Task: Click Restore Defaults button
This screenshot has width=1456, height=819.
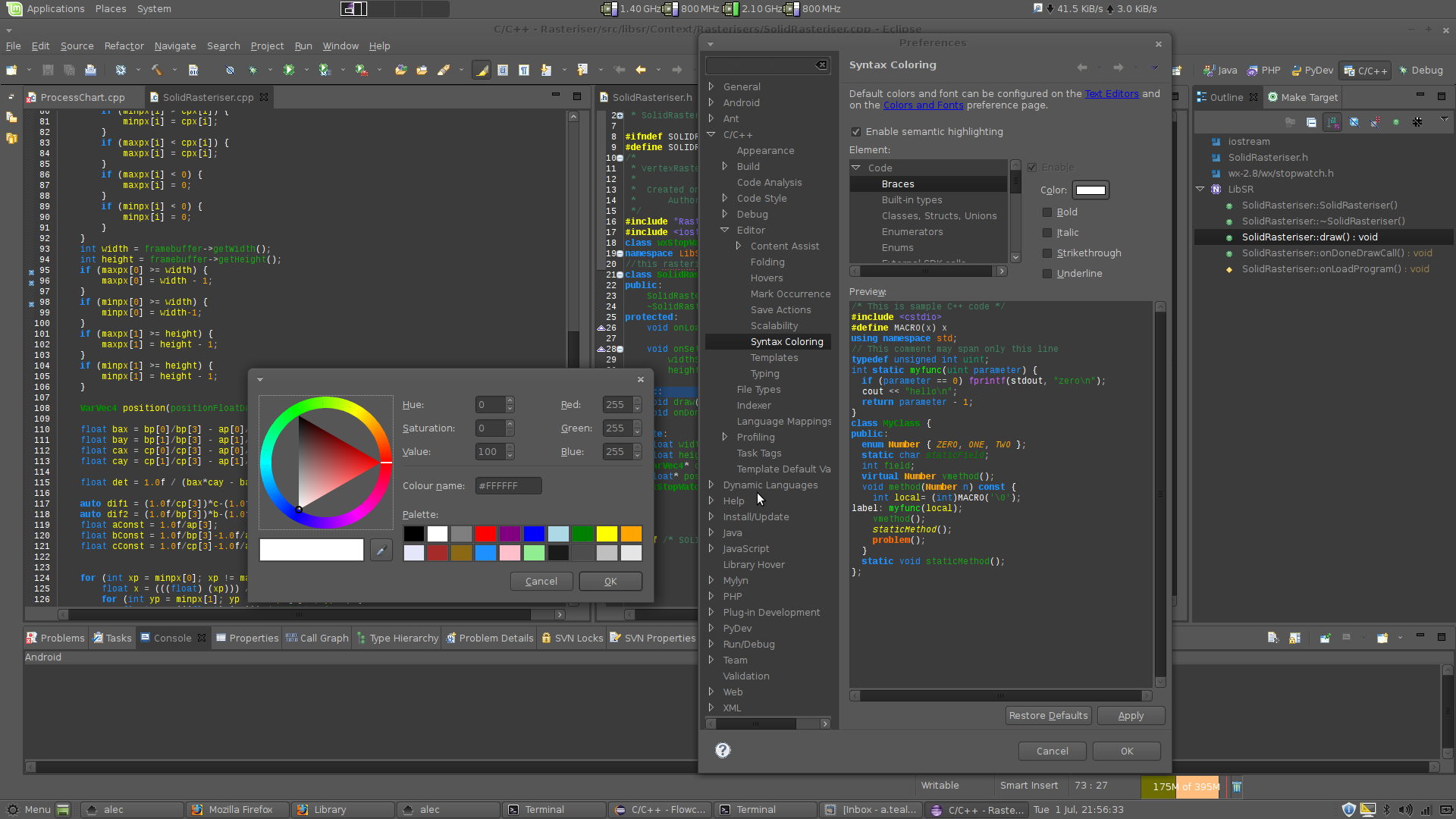Action: point(1048,715)
